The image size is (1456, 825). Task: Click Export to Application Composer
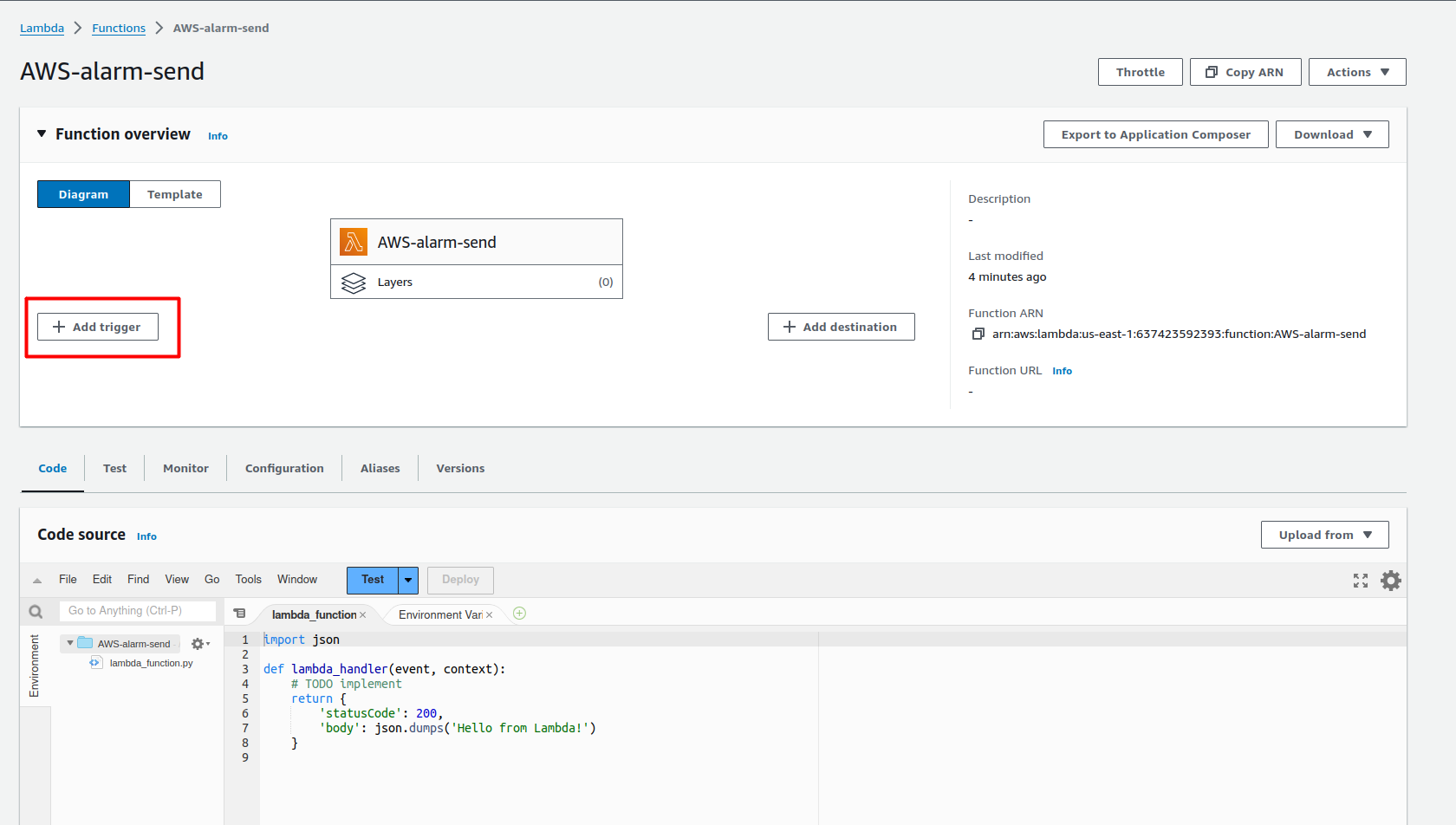tap(1156, 134)
